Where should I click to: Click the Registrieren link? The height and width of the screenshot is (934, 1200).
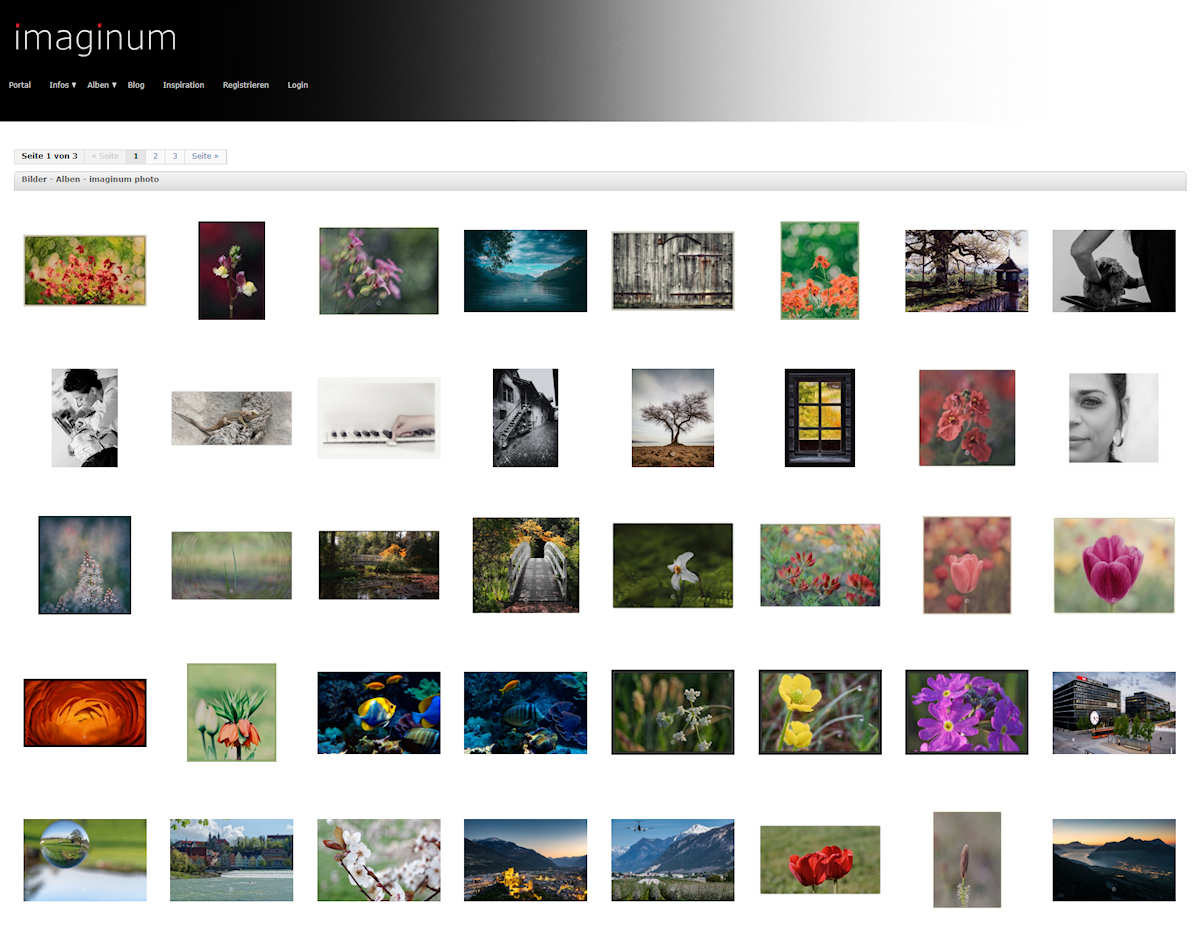pos(245,85)
